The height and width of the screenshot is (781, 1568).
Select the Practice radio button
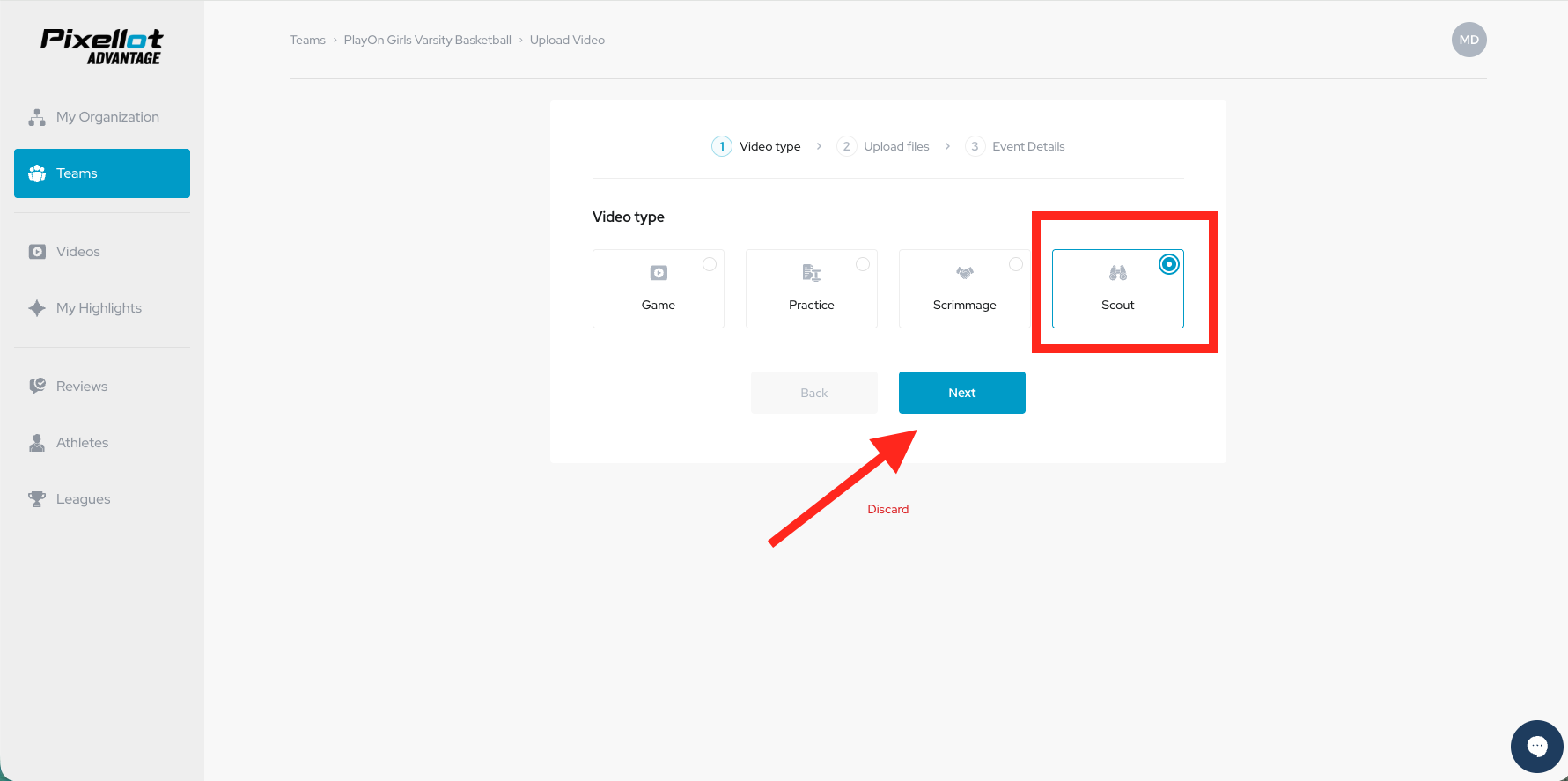[863, 264]
